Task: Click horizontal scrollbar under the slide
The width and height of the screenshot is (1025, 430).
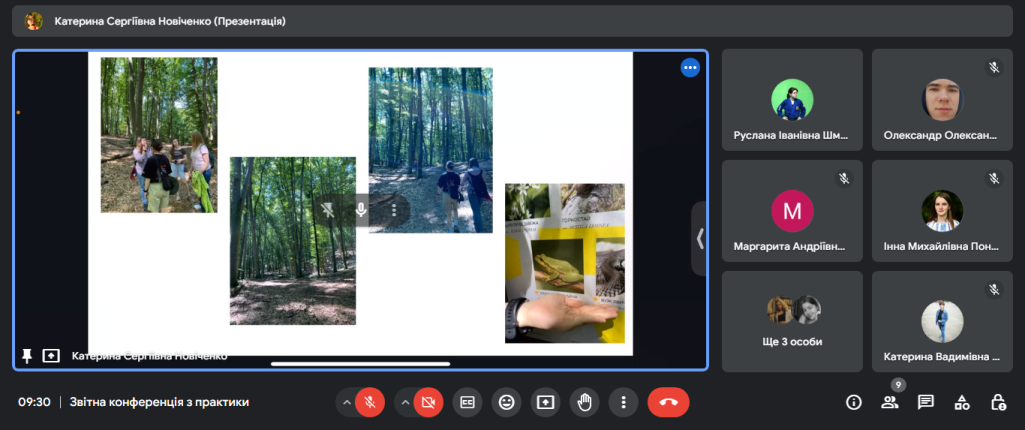Action: pos(361,364)
